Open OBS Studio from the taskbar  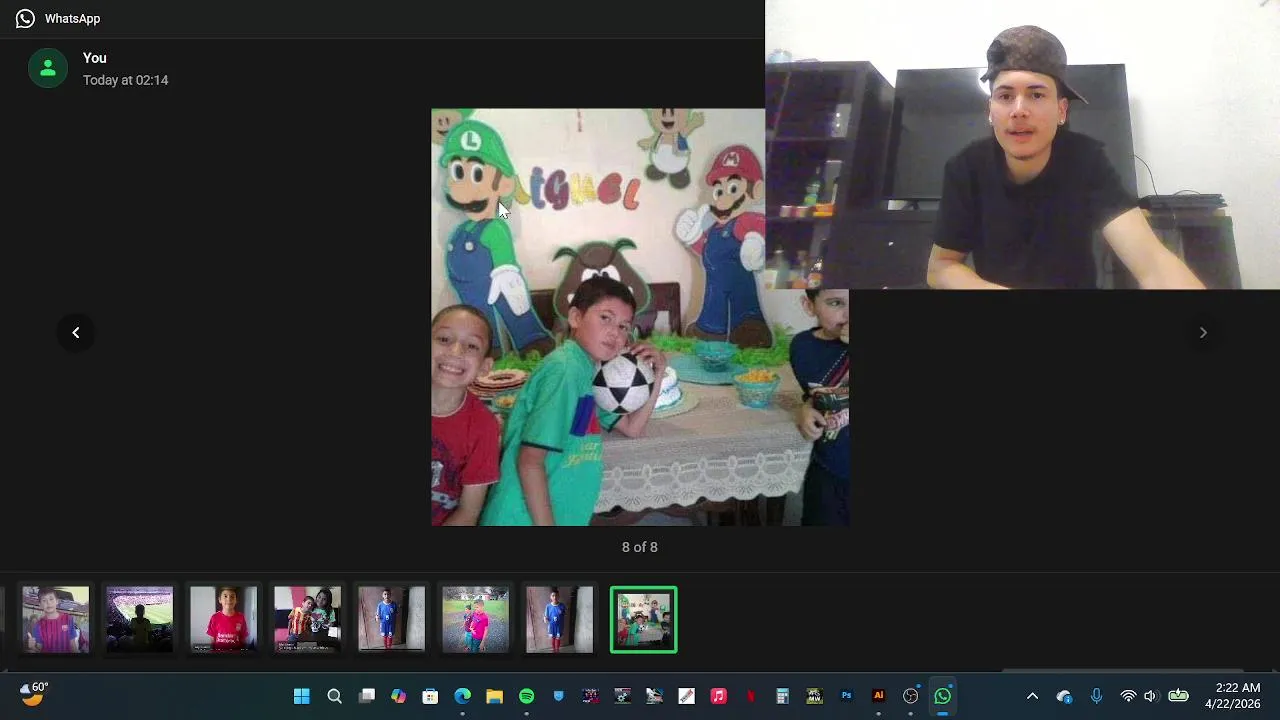point(910,696)
